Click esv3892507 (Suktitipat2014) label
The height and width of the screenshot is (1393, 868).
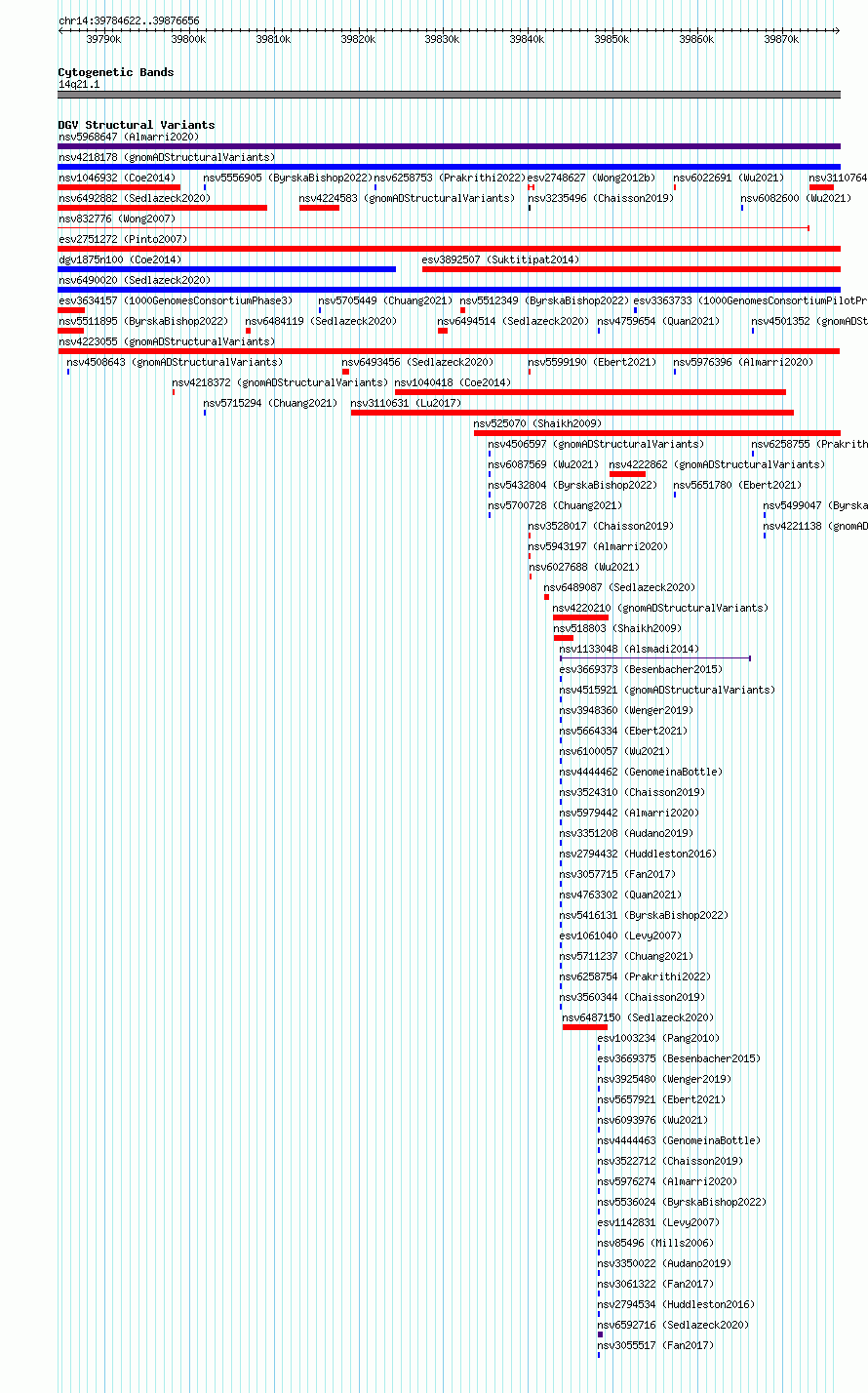[x=500, y=259]
